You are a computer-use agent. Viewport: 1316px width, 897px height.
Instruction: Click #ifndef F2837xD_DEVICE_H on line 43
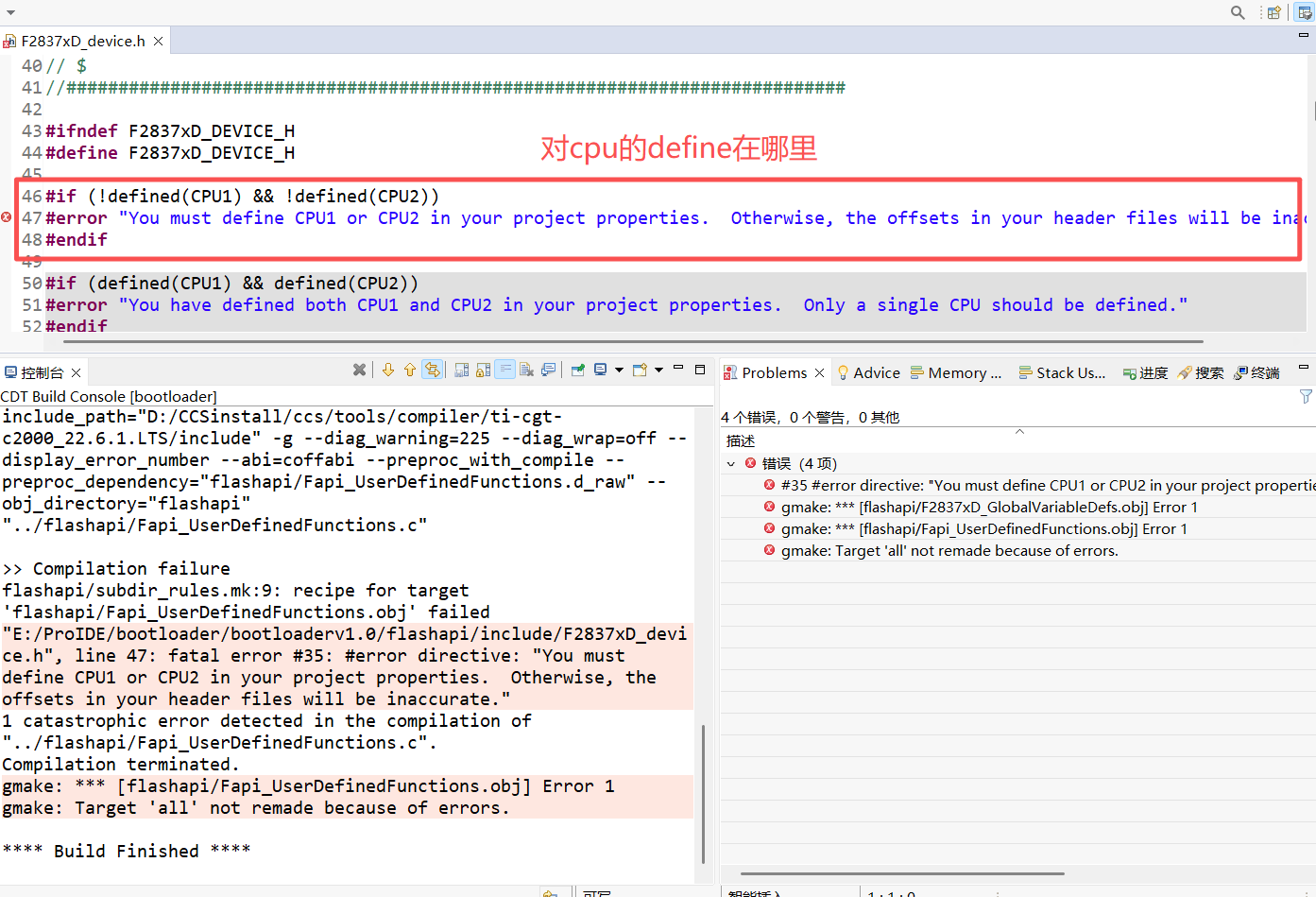(170, 131)
